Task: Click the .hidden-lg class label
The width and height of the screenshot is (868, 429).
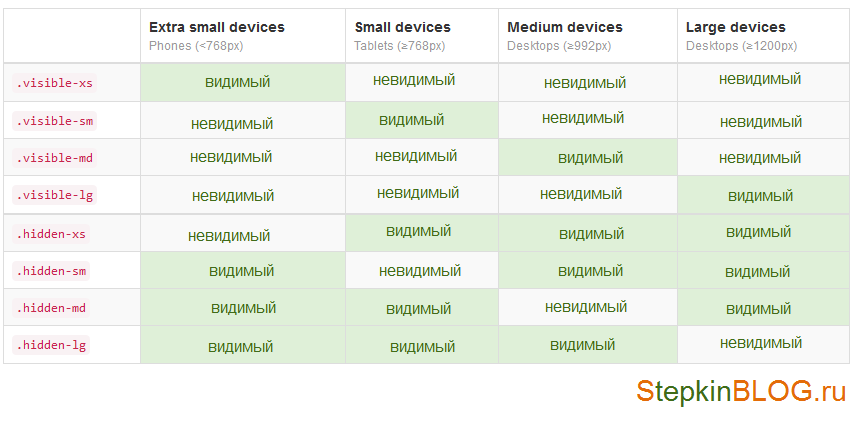Action: (x=51, y=345)
